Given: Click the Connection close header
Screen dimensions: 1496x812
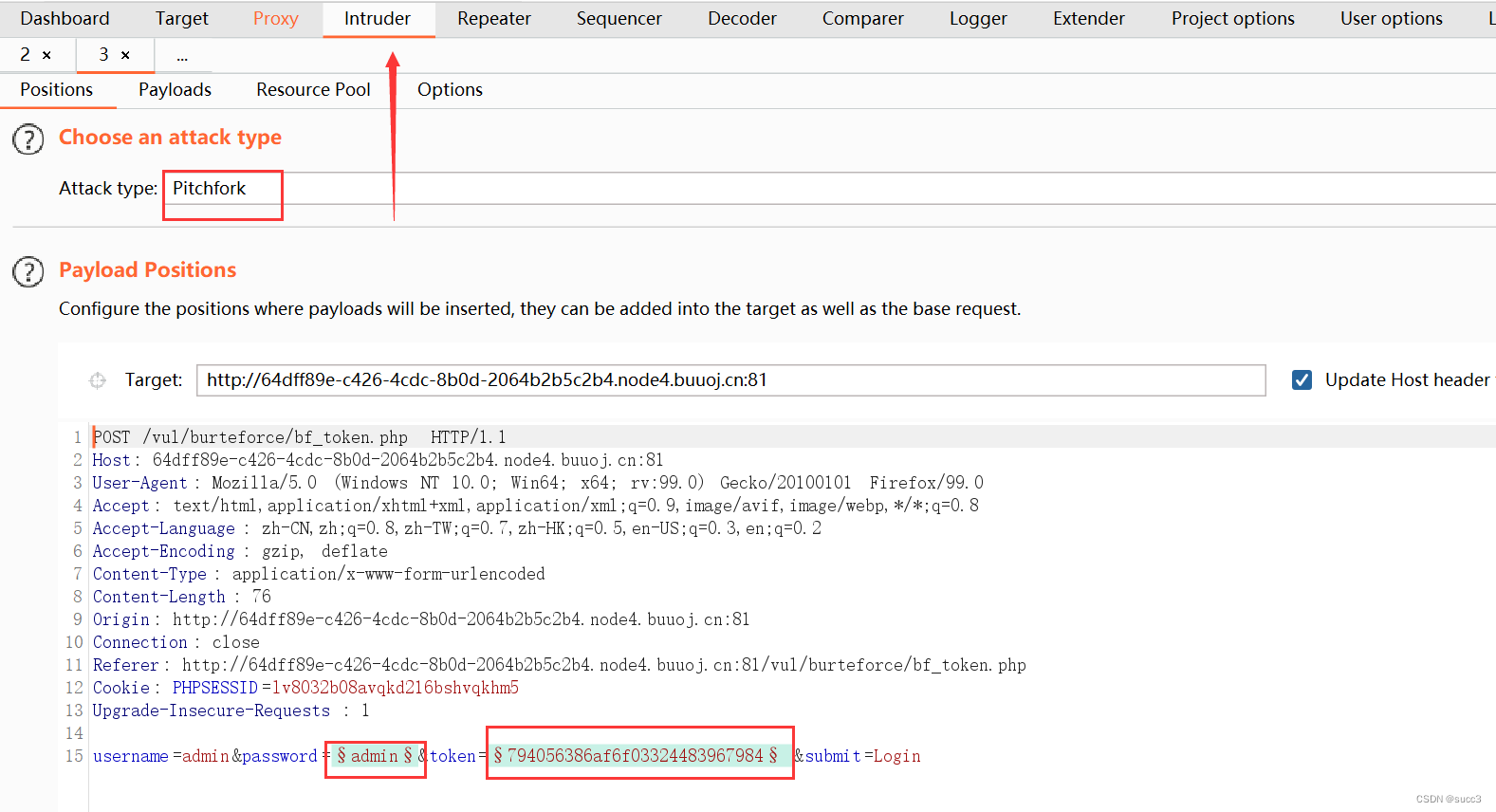Looking at the screenshot, I should (x=176, y=642).
